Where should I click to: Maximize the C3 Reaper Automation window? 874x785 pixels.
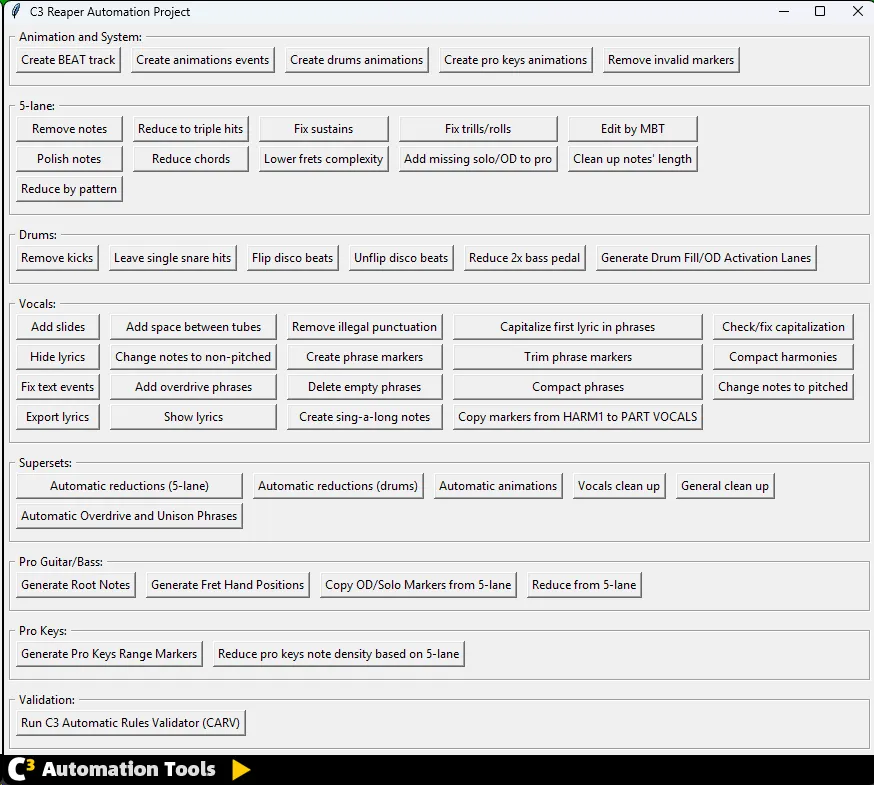coord(820,11)
